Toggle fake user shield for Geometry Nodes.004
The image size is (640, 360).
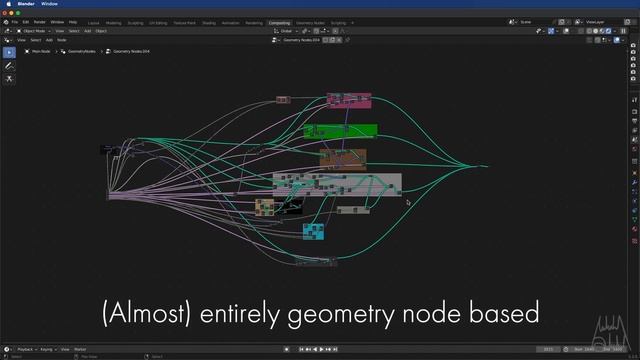326,40
